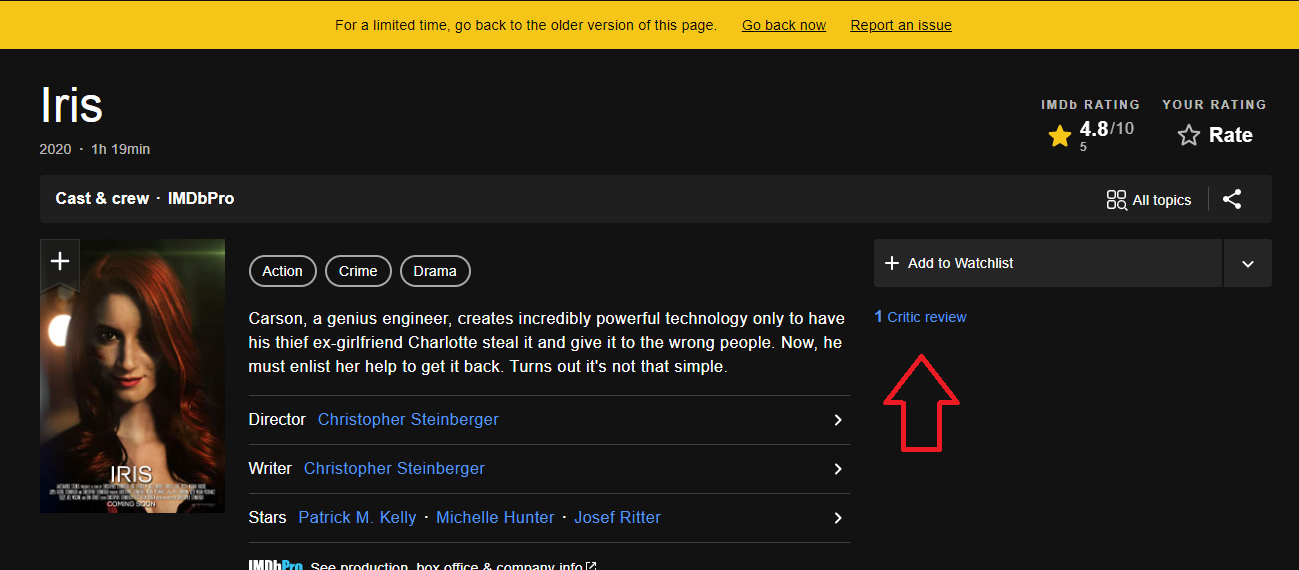1299x570 pixels.
Task: Click IMDbPro logo near production info
Action: 276,566
